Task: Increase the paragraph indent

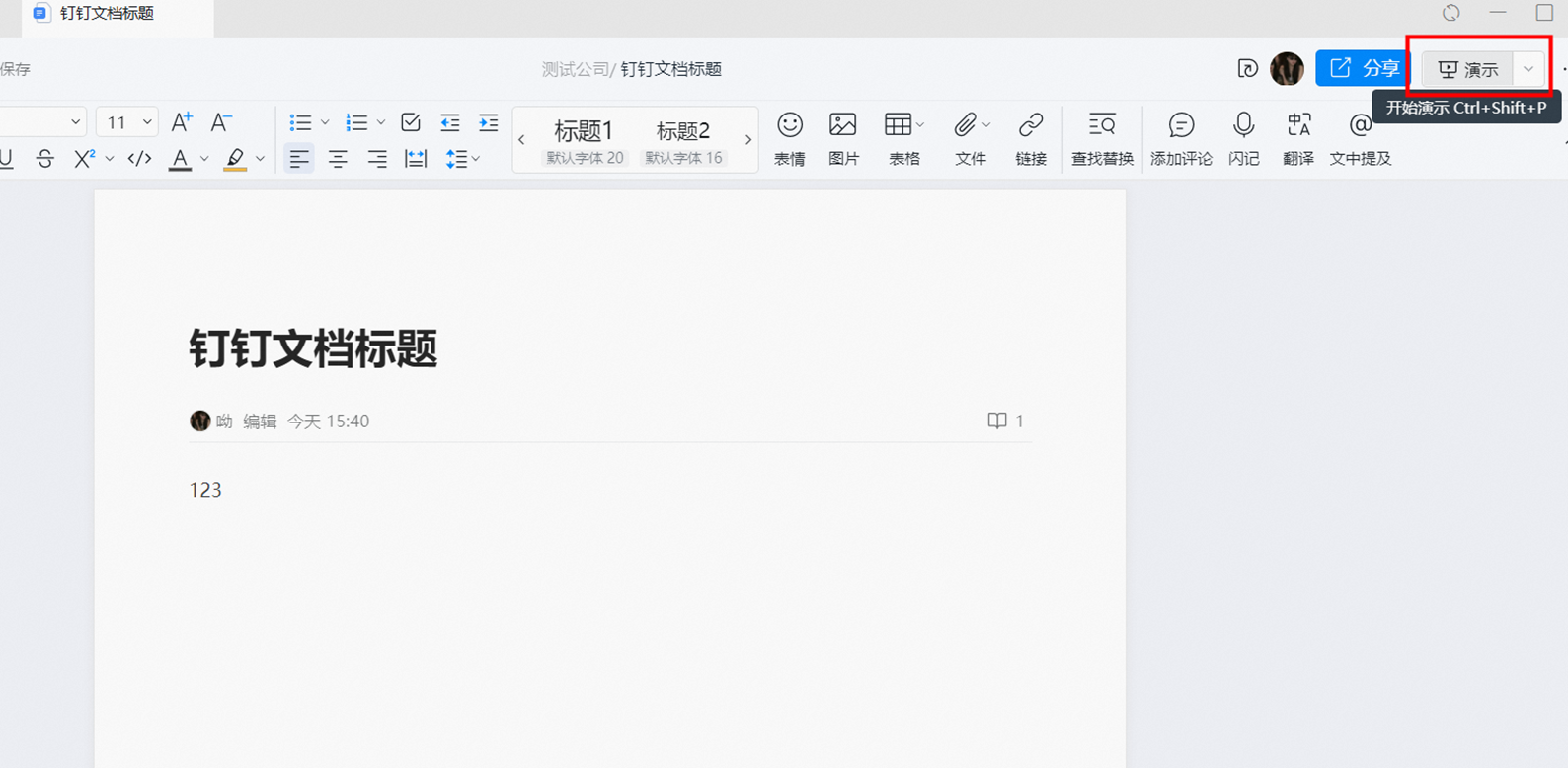Action: (489, 122)
